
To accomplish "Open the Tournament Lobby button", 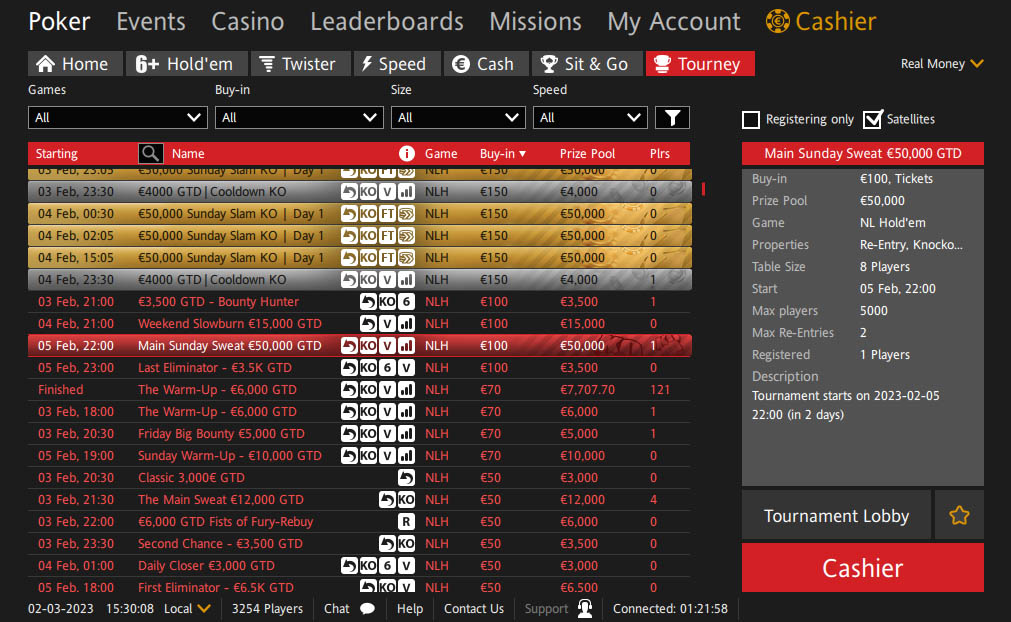I will pos(836,516).
